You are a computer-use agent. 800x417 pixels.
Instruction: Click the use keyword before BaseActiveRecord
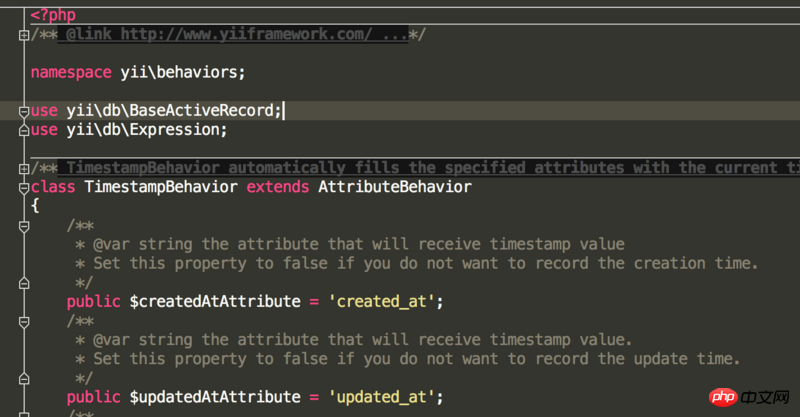[x=44, y=110]
